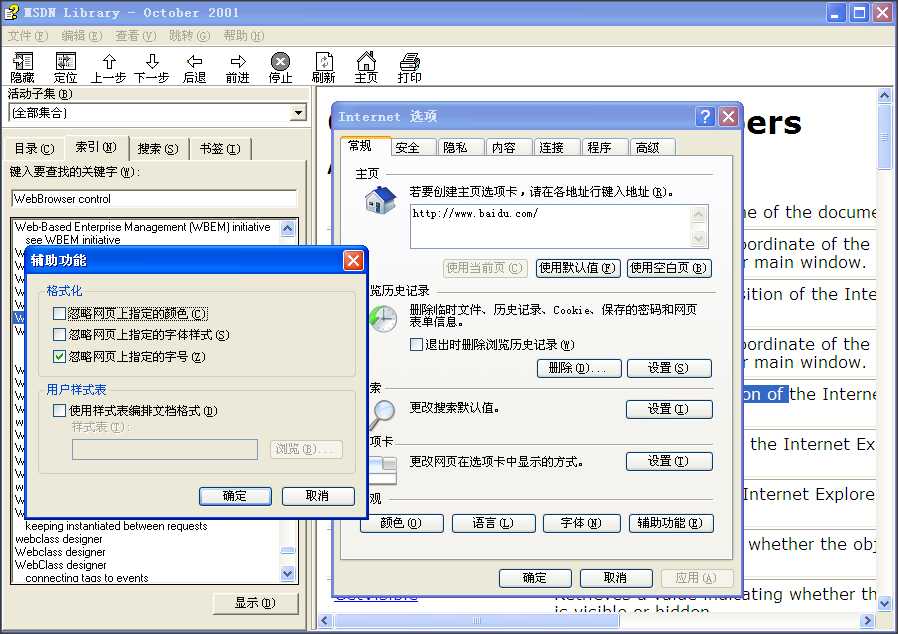This screenshot has height=634, width=898.
Task: Click the 打印 (Print) toolbar icon
Action: tap(409, 68)
